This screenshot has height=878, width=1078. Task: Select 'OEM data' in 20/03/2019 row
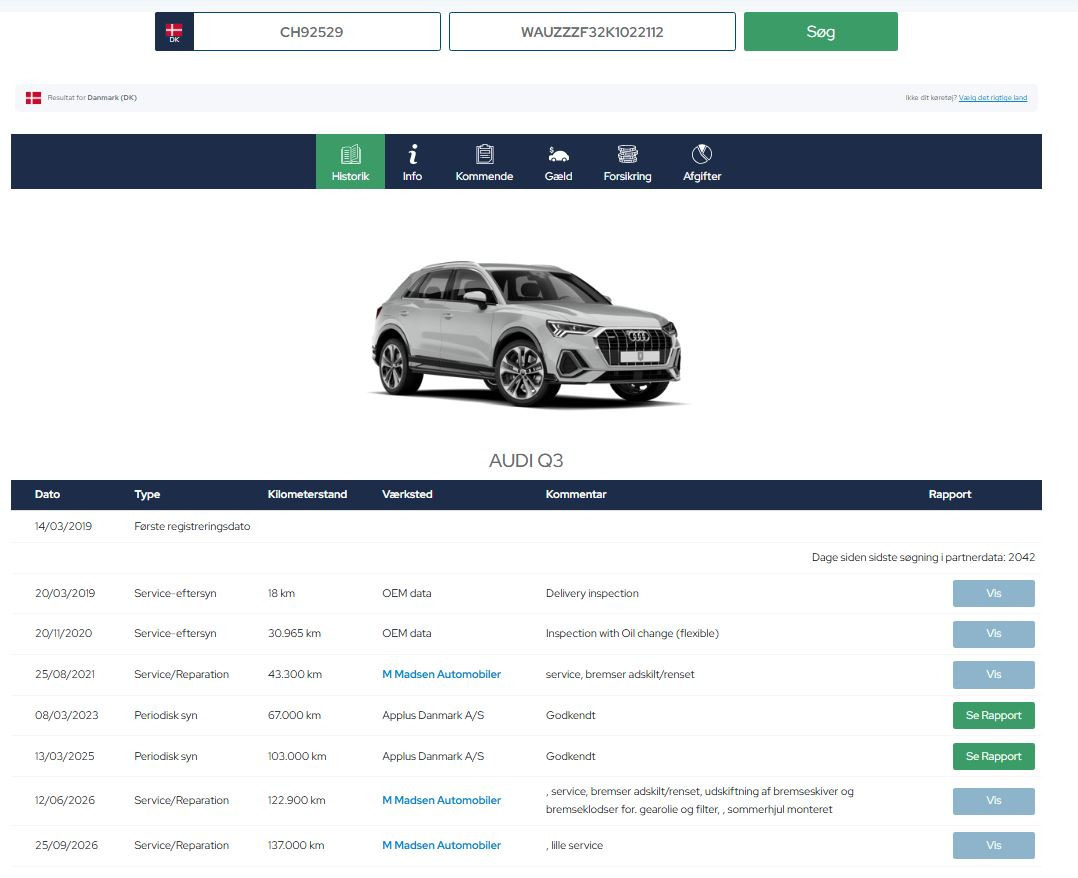407,593
